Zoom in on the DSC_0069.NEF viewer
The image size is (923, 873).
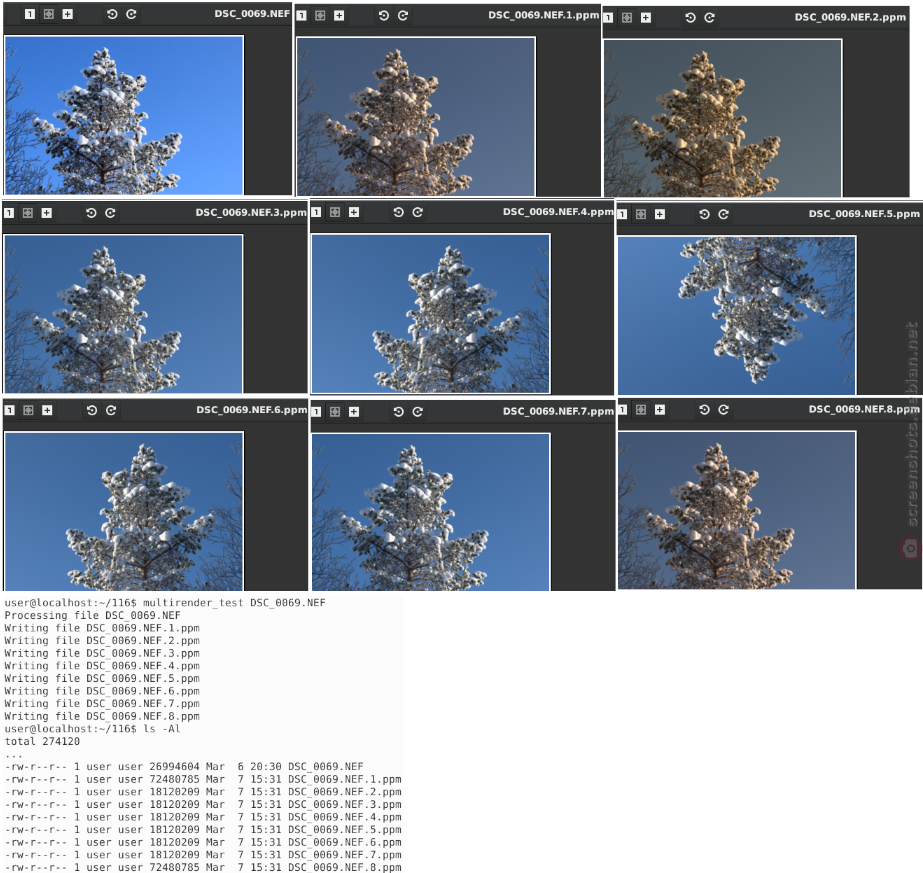point(68,14)
